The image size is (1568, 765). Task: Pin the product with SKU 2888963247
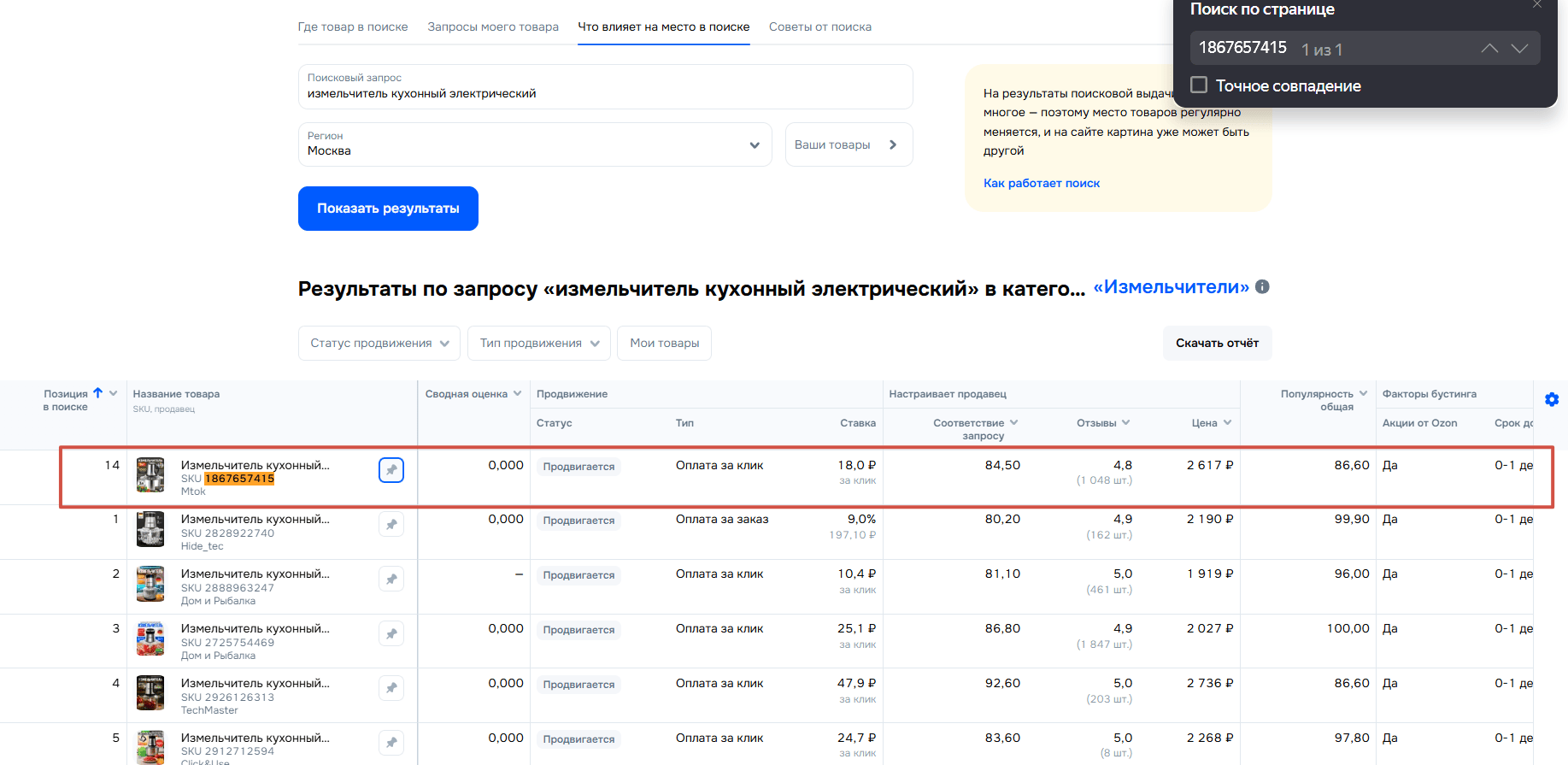point(391,579)
